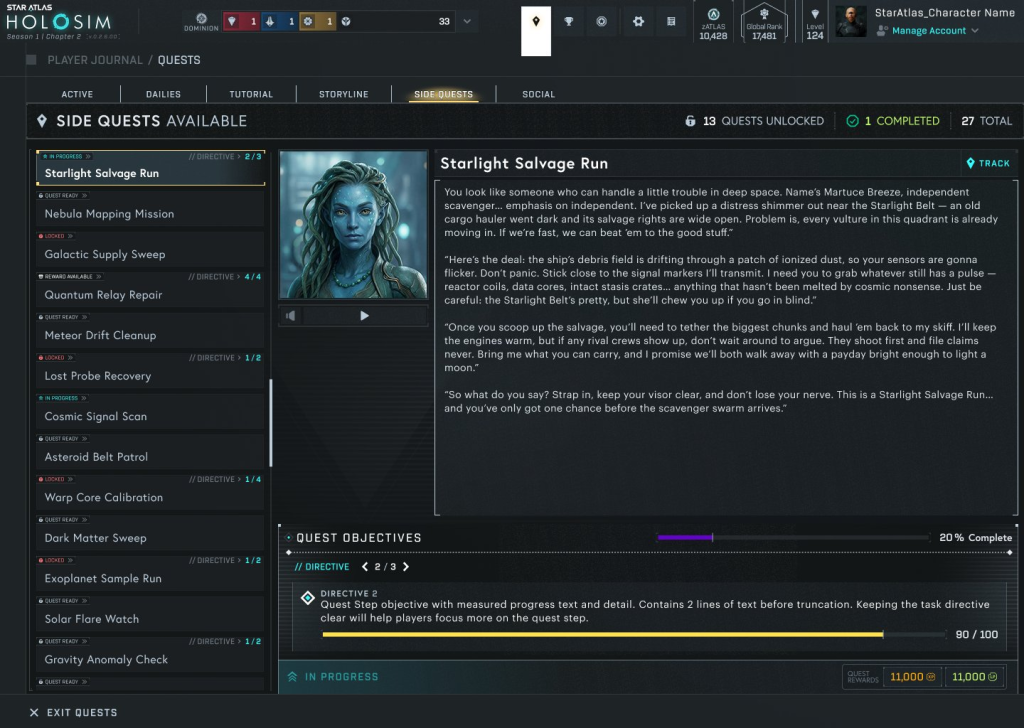Click the zATLAS currency icon
1024x728 pixels.
(x=712, y=15)
